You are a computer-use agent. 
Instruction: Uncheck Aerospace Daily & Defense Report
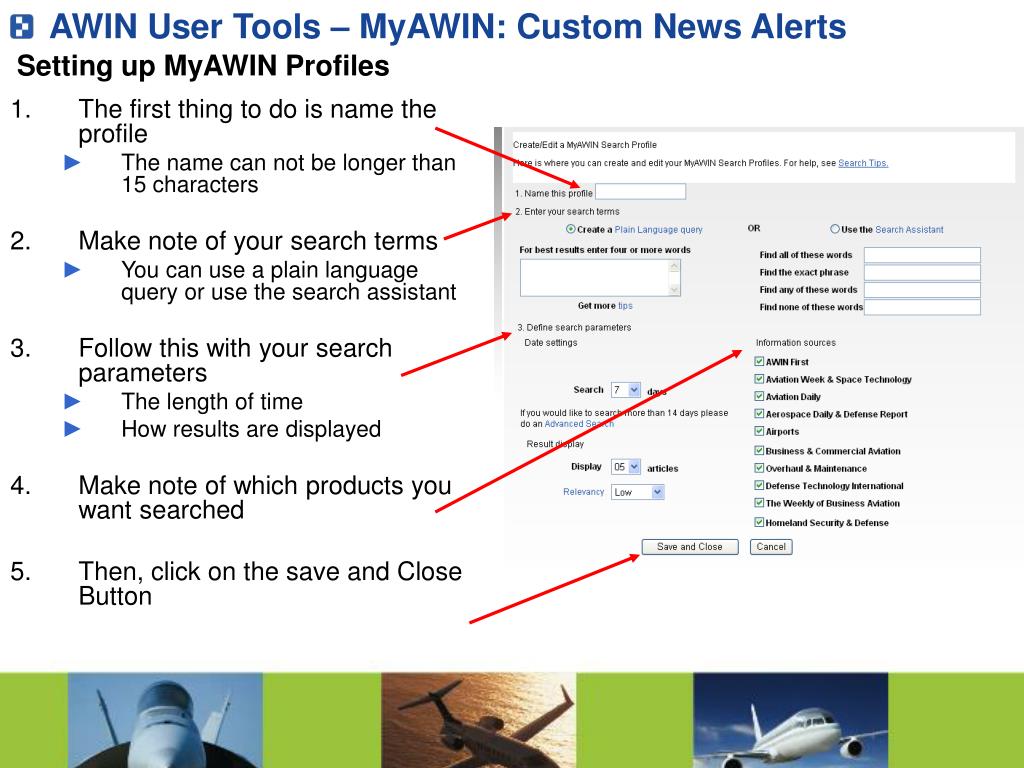(759, 413)
